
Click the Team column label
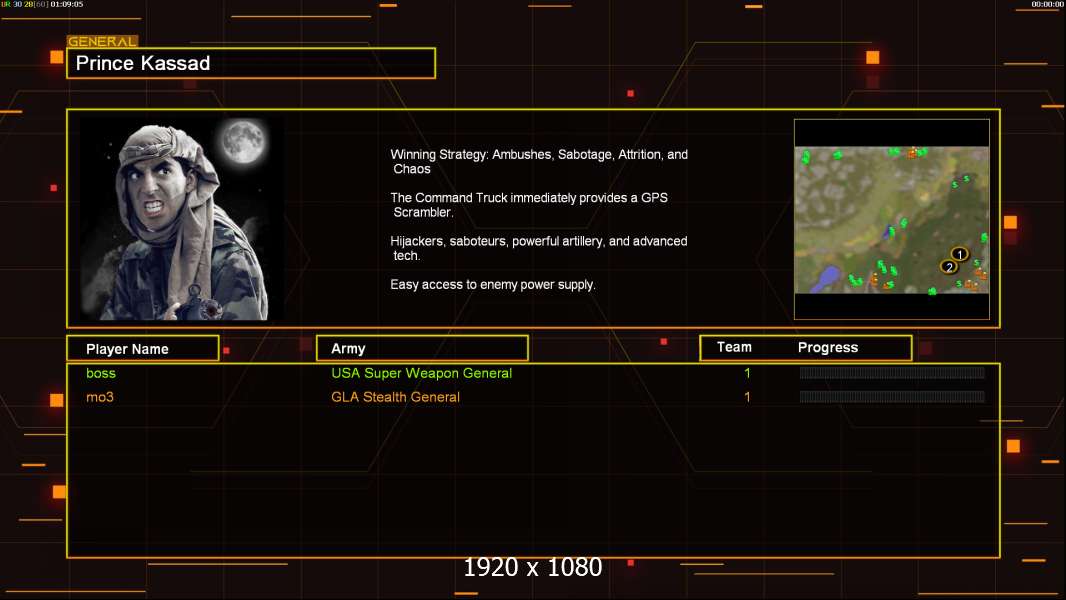point(734,347)
